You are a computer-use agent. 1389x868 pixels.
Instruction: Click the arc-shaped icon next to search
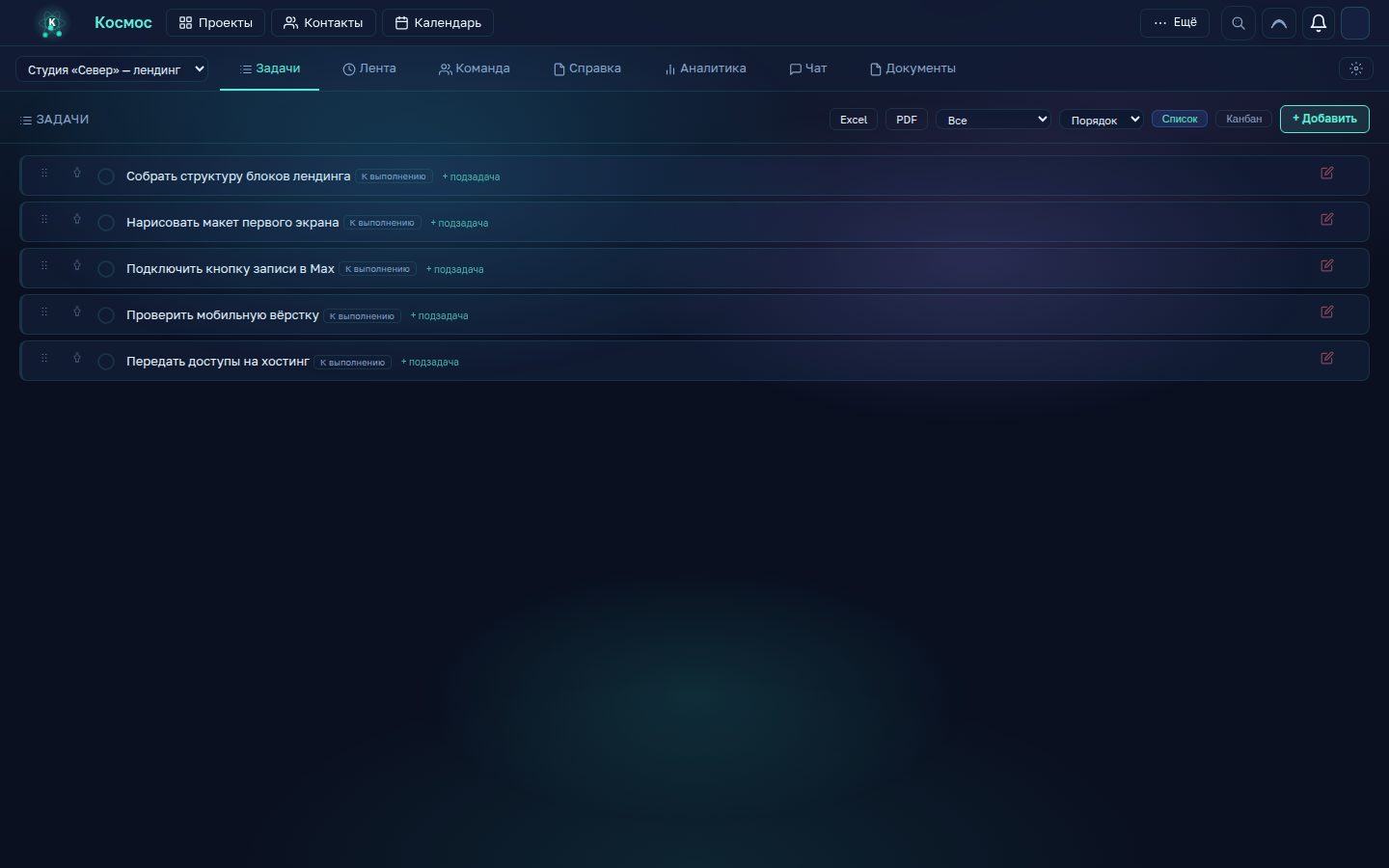pos(1279,23)
